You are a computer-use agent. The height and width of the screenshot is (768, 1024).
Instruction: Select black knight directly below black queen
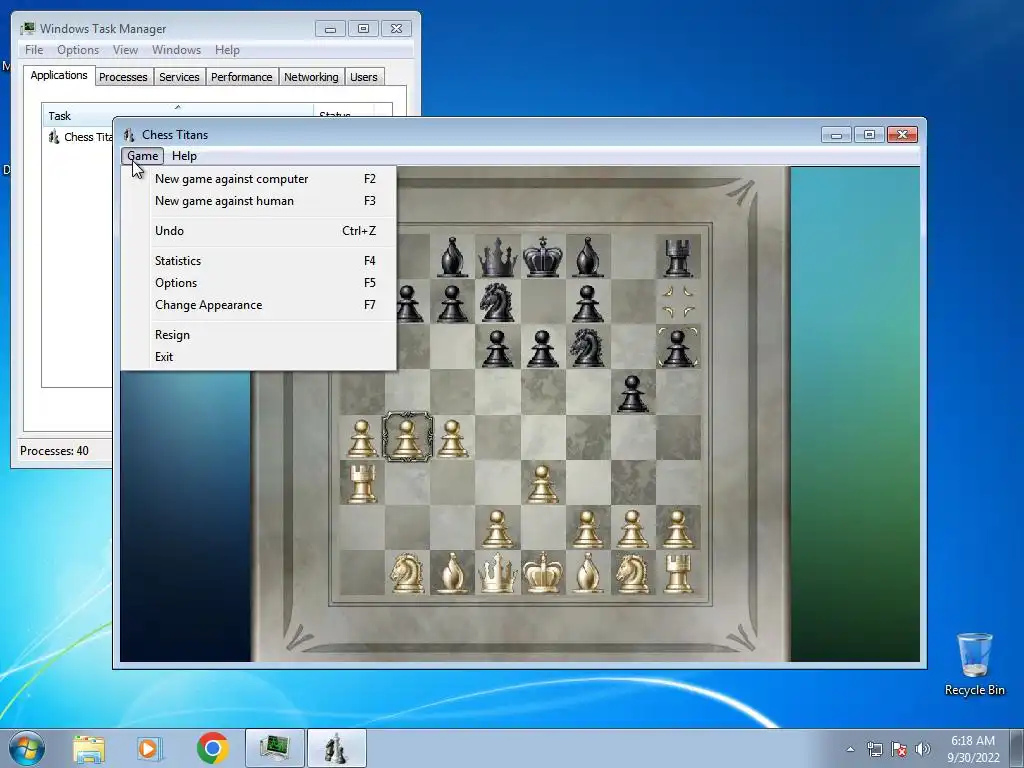[497, 302]
